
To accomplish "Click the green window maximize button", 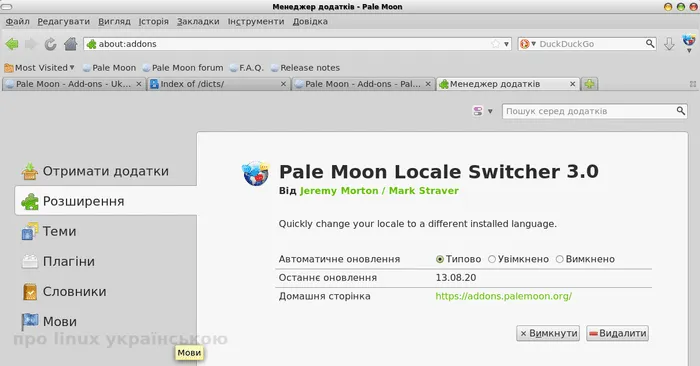I will point(681,7).
